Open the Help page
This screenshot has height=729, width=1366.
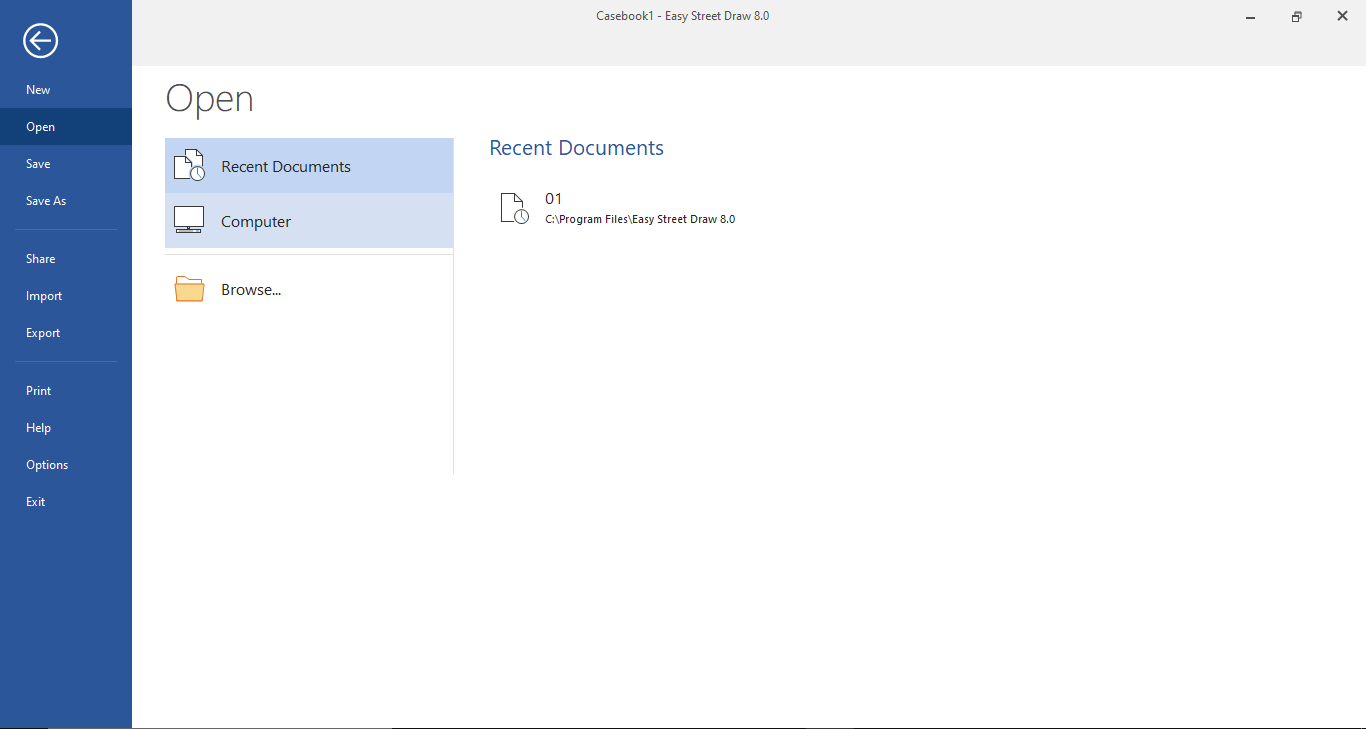click(x=66, y=428)
